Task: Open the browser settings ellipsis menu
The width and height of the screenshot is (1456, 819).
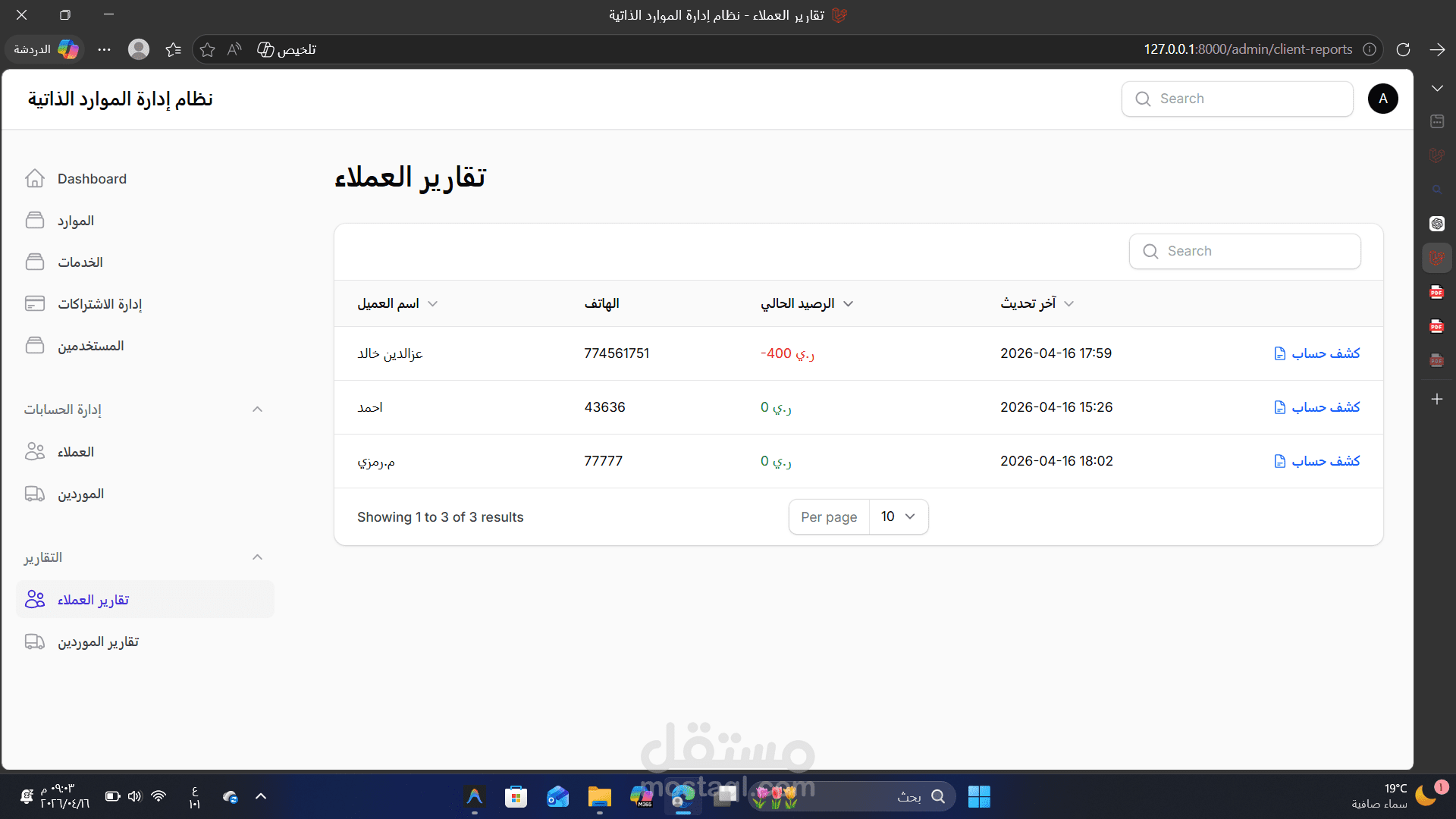Action: (x=105, y=49)
